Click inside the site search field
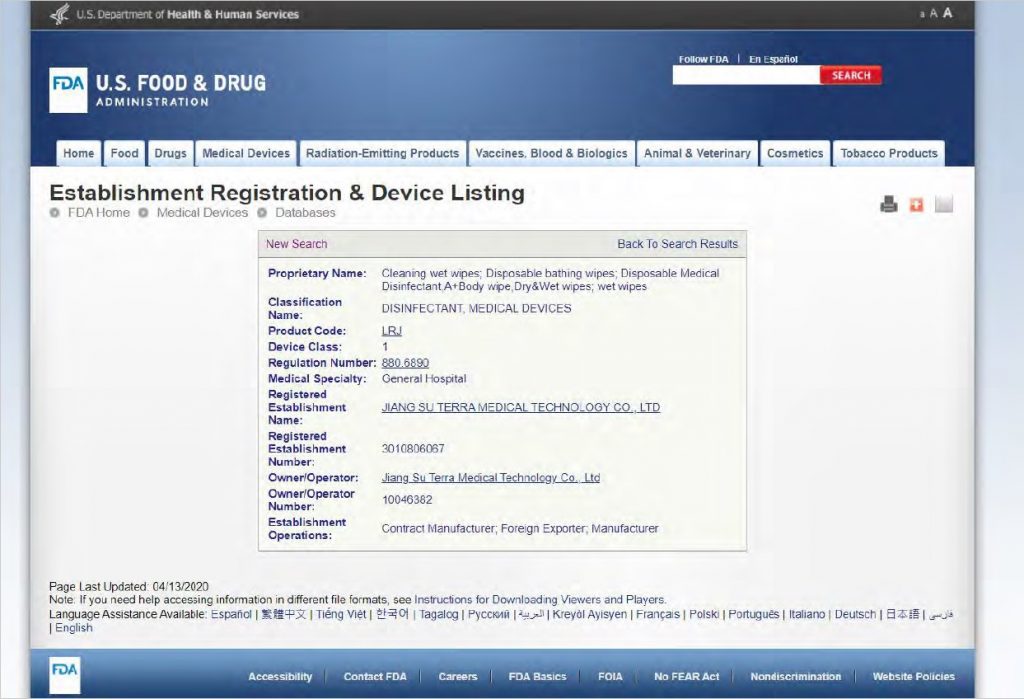Image resolution: width=1024 pixels, height=699 pixels. click(x=746, y=76)
